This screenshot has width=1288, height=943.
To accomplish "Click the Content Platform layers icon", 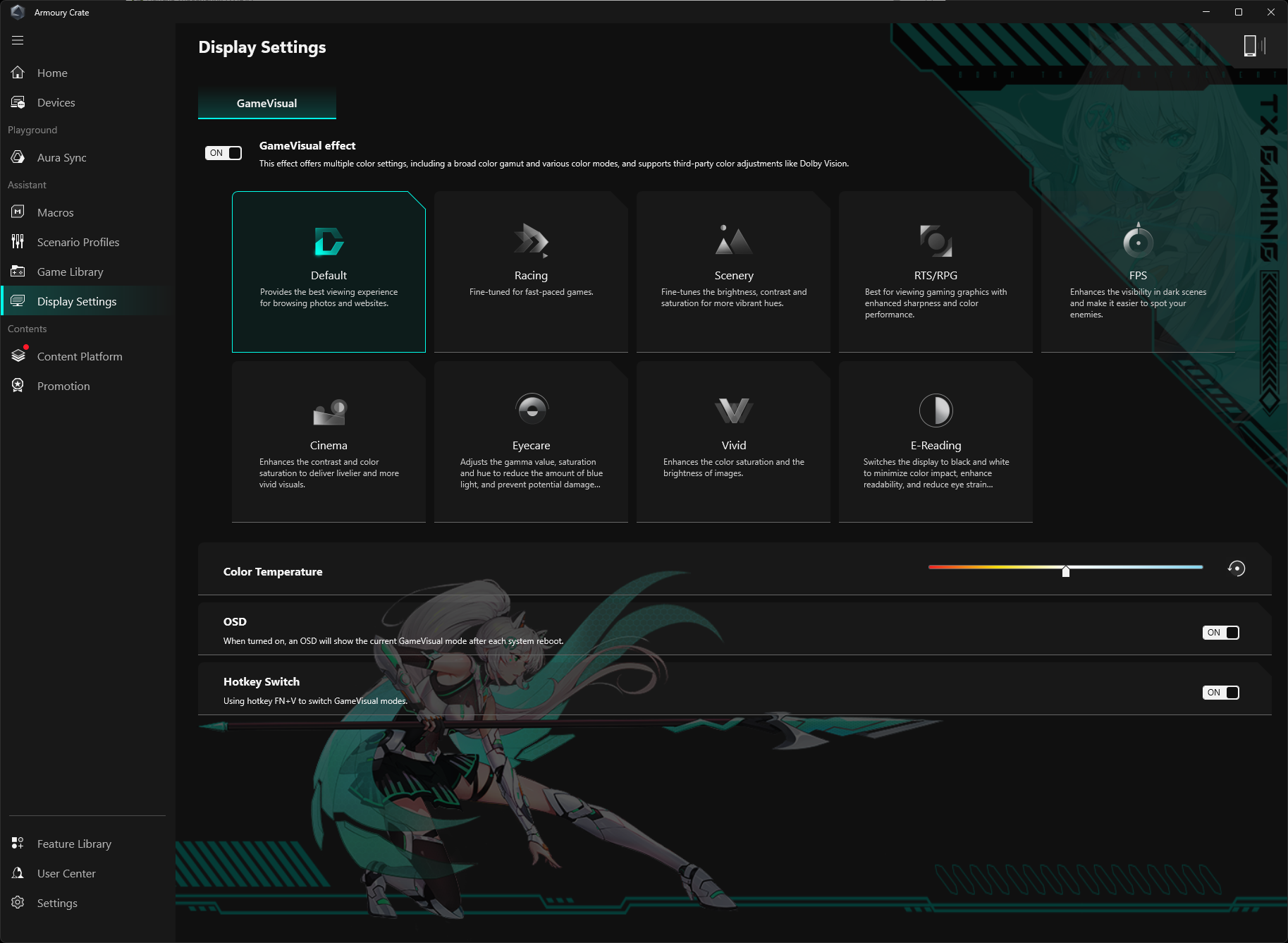I will 18,356.
